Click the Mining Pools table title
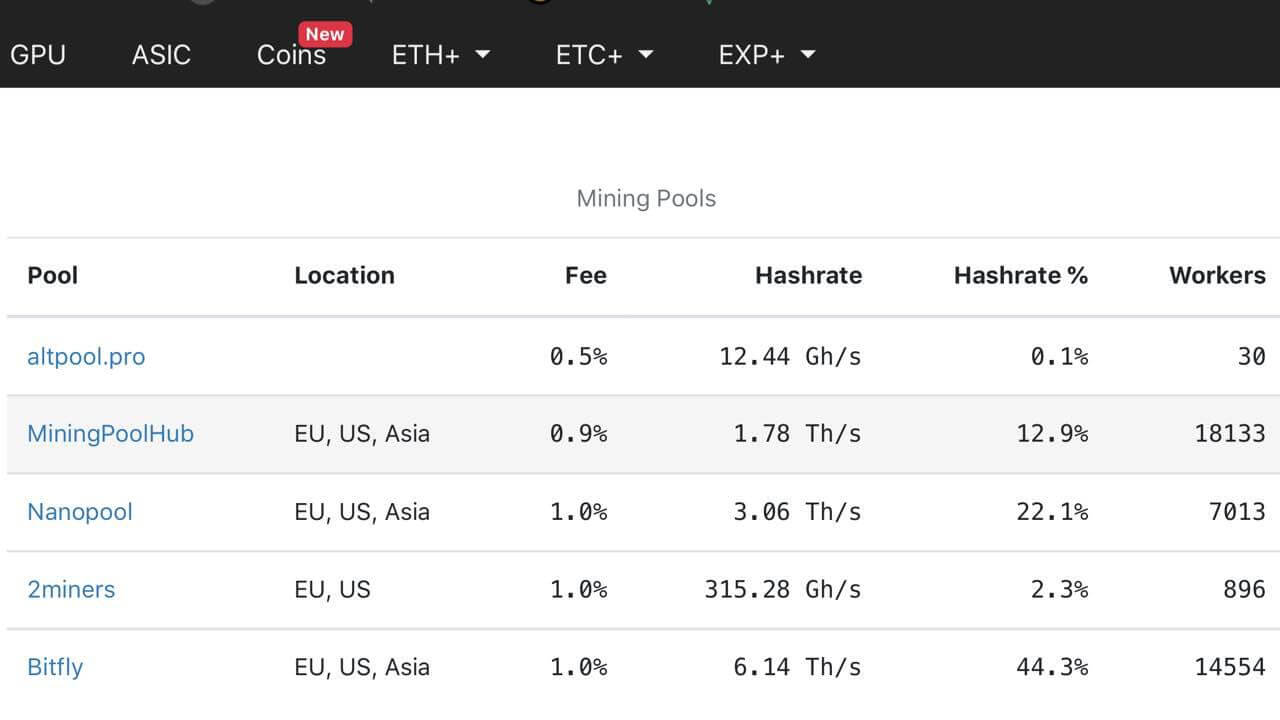The height and width of the screenshot is (720, 1280). [646, 198]
